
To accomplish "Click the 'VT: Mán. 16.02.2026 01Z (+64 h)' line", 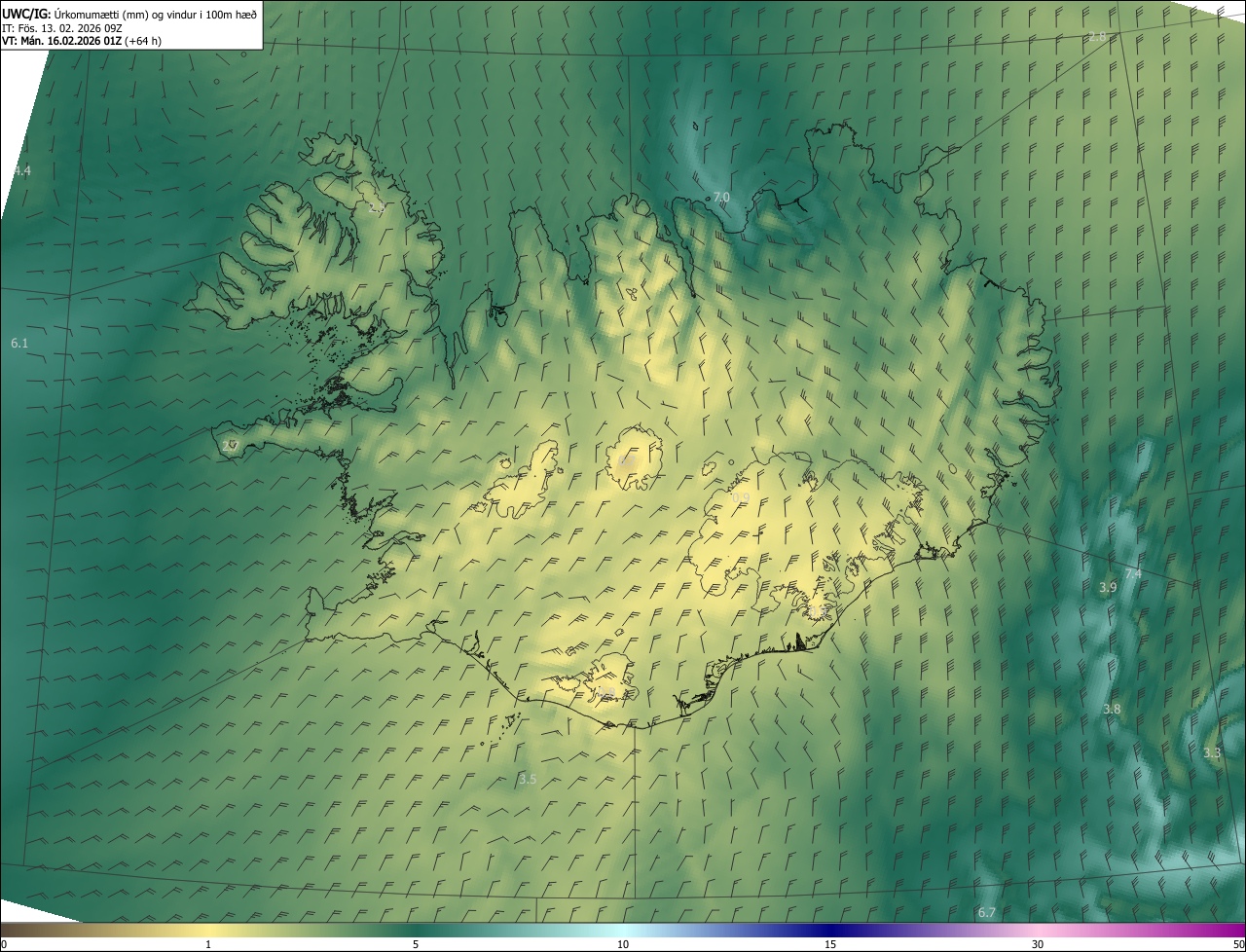I will point(82,41).
